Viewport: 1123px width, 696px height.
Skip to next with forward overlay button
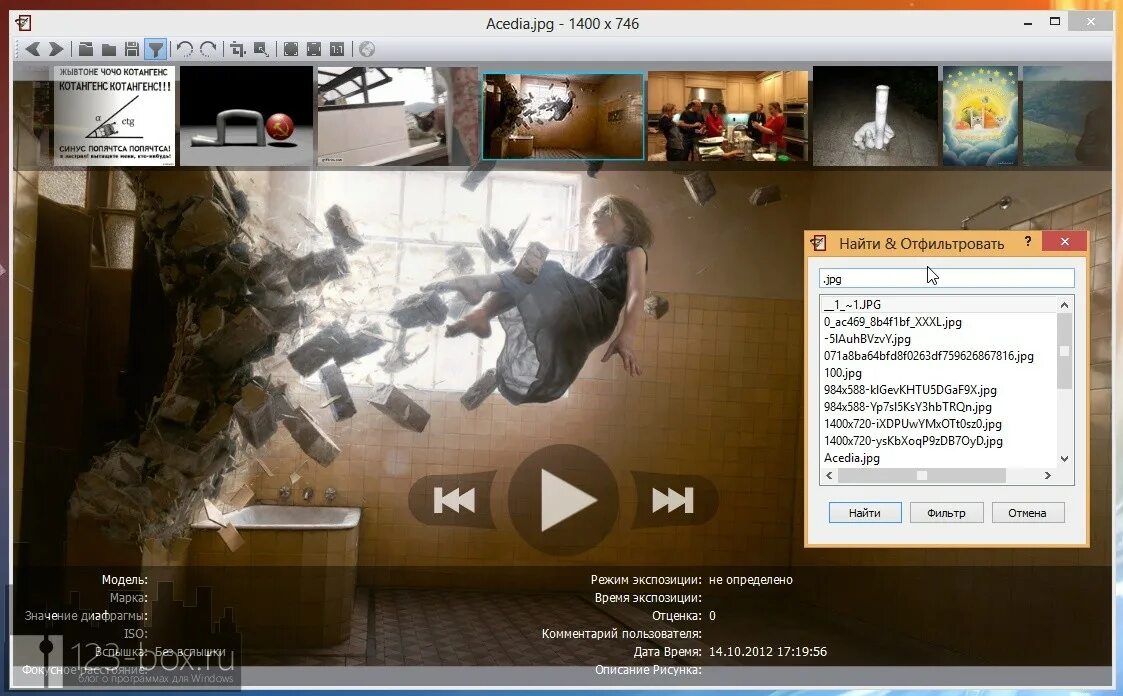click(673, 499)
